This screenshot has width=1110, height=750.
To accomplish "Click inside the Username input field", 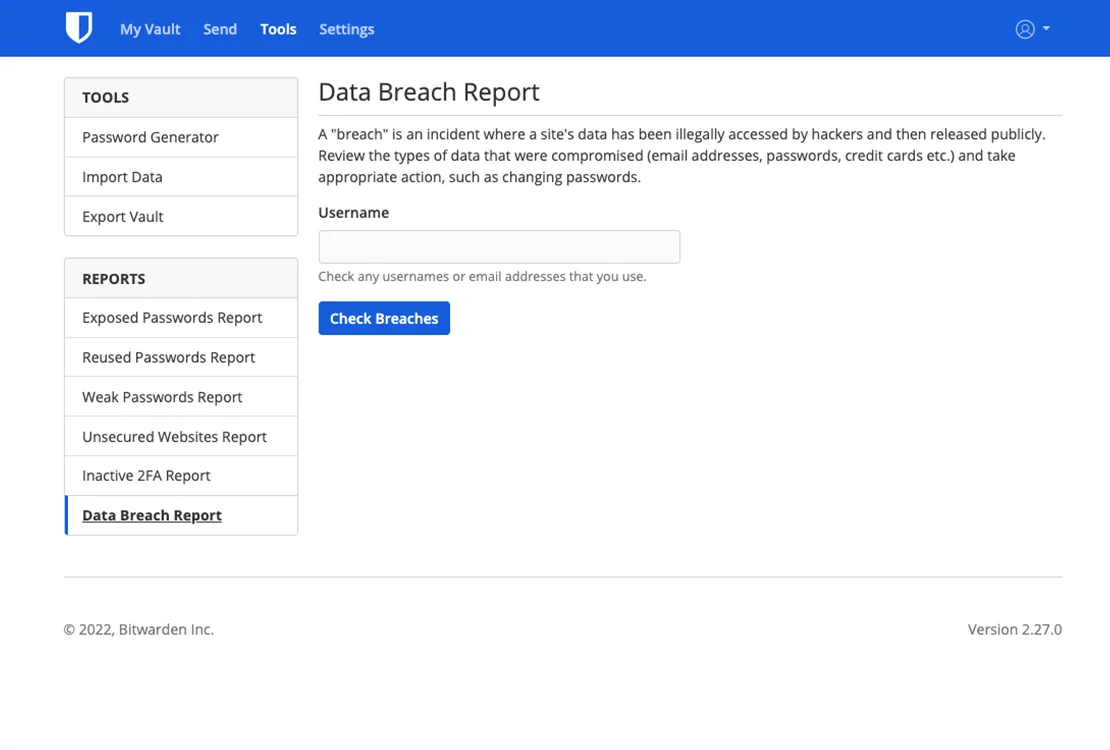I will (x=499, y=246).
